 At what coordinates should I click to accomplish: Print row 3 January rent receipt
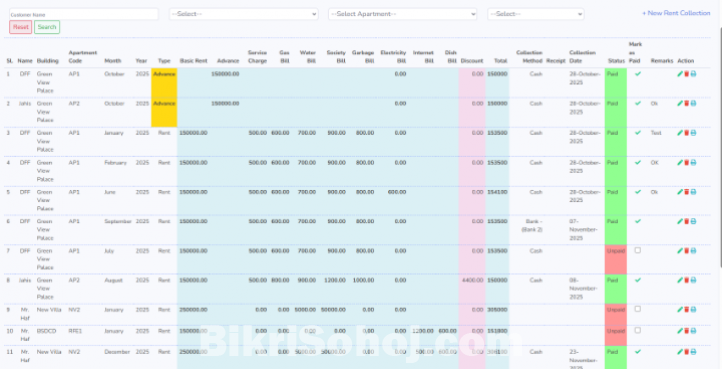coord(693,133)
